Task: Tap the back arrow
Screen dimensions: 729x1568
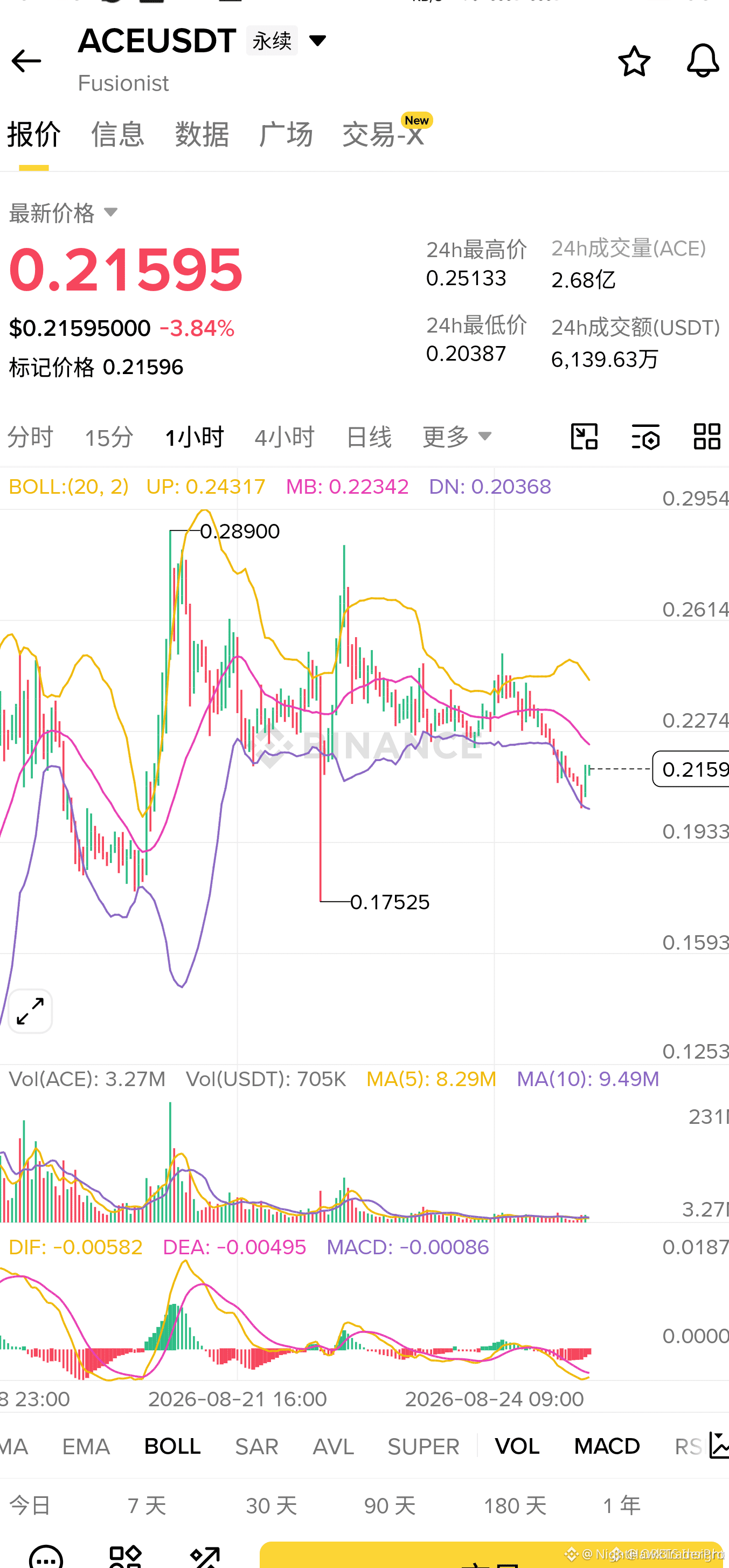Action: coord(26,61)
